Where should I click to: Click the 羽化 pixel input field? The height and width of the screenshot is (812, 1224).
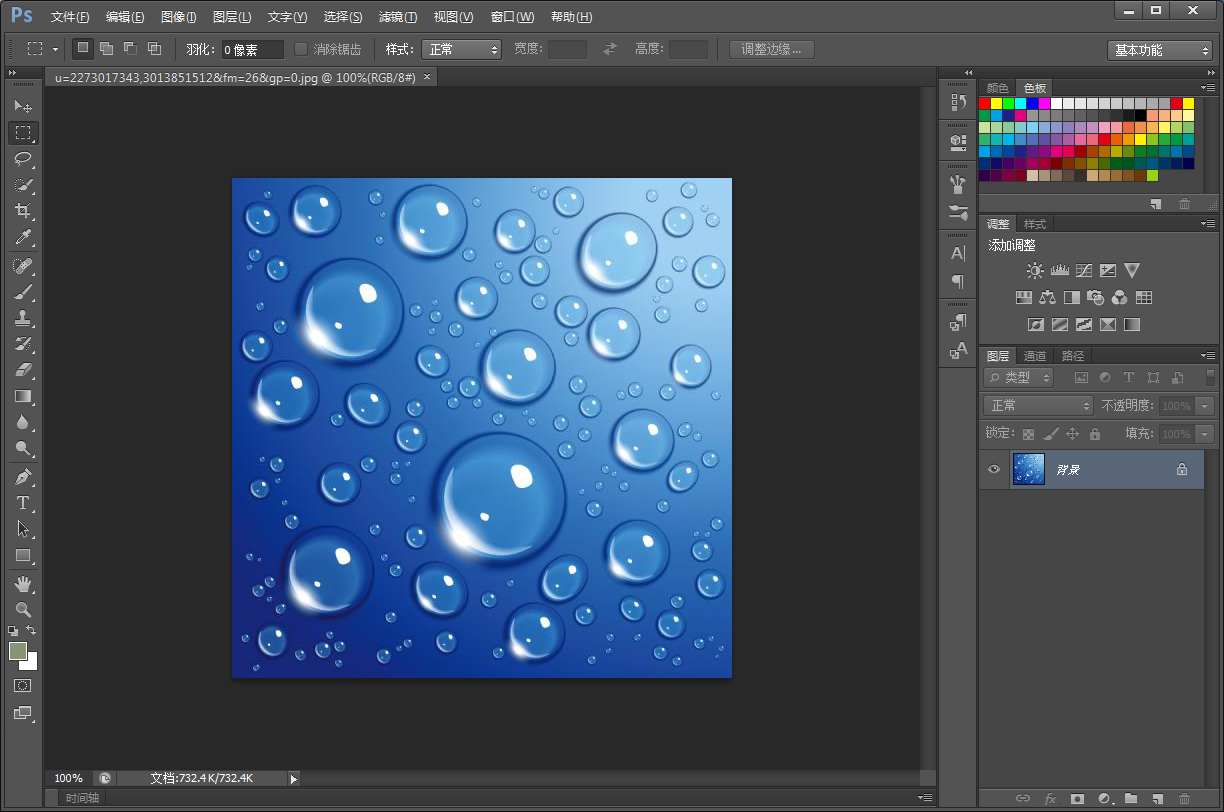coord(252,49)
